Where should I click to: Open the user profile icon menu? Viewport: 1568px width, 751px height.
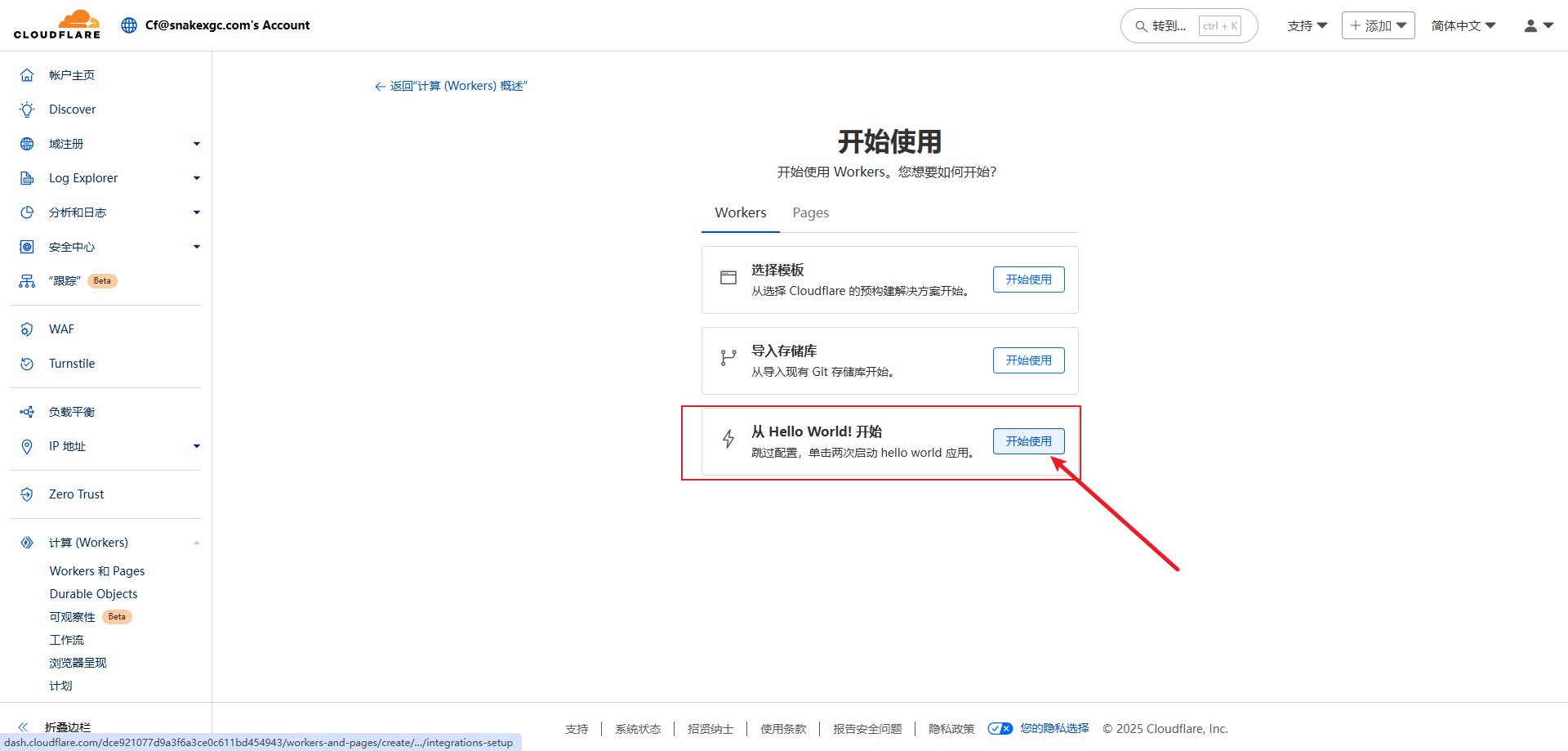click(x=1538, y=26)
